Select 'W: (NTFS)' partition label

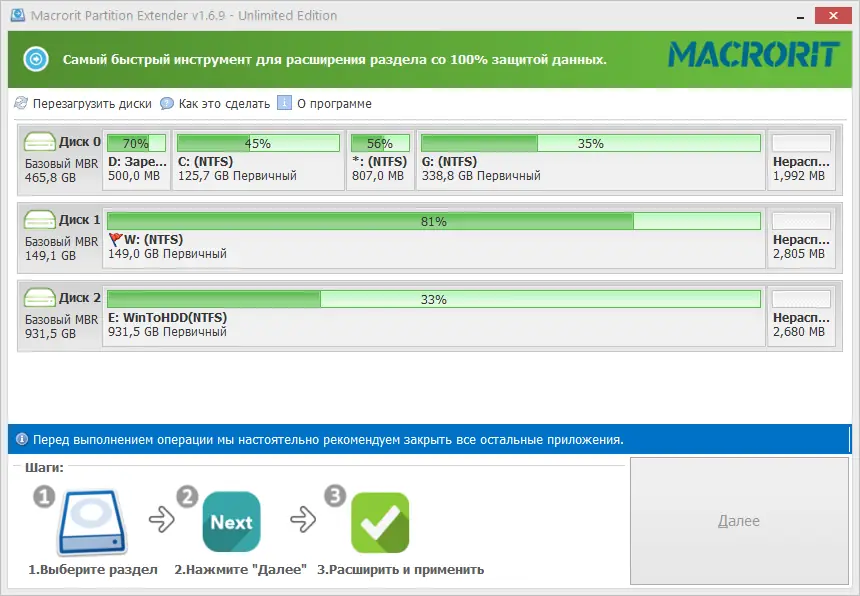tap(154, 240)
